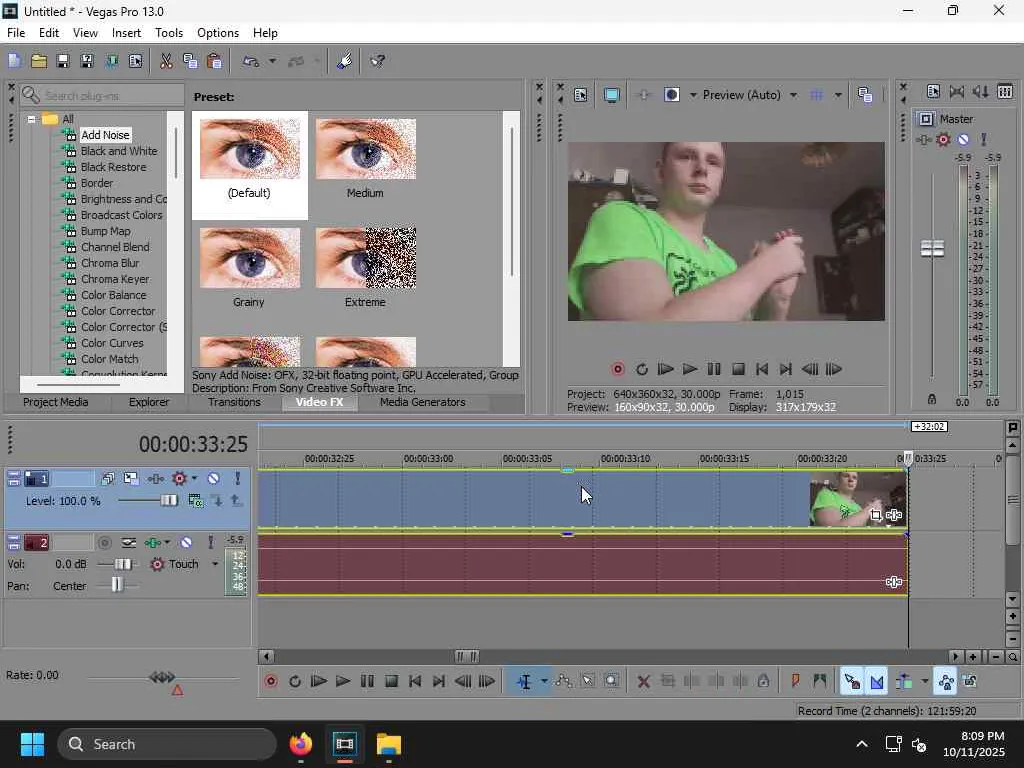Mute video track 1

click(213, 479)
